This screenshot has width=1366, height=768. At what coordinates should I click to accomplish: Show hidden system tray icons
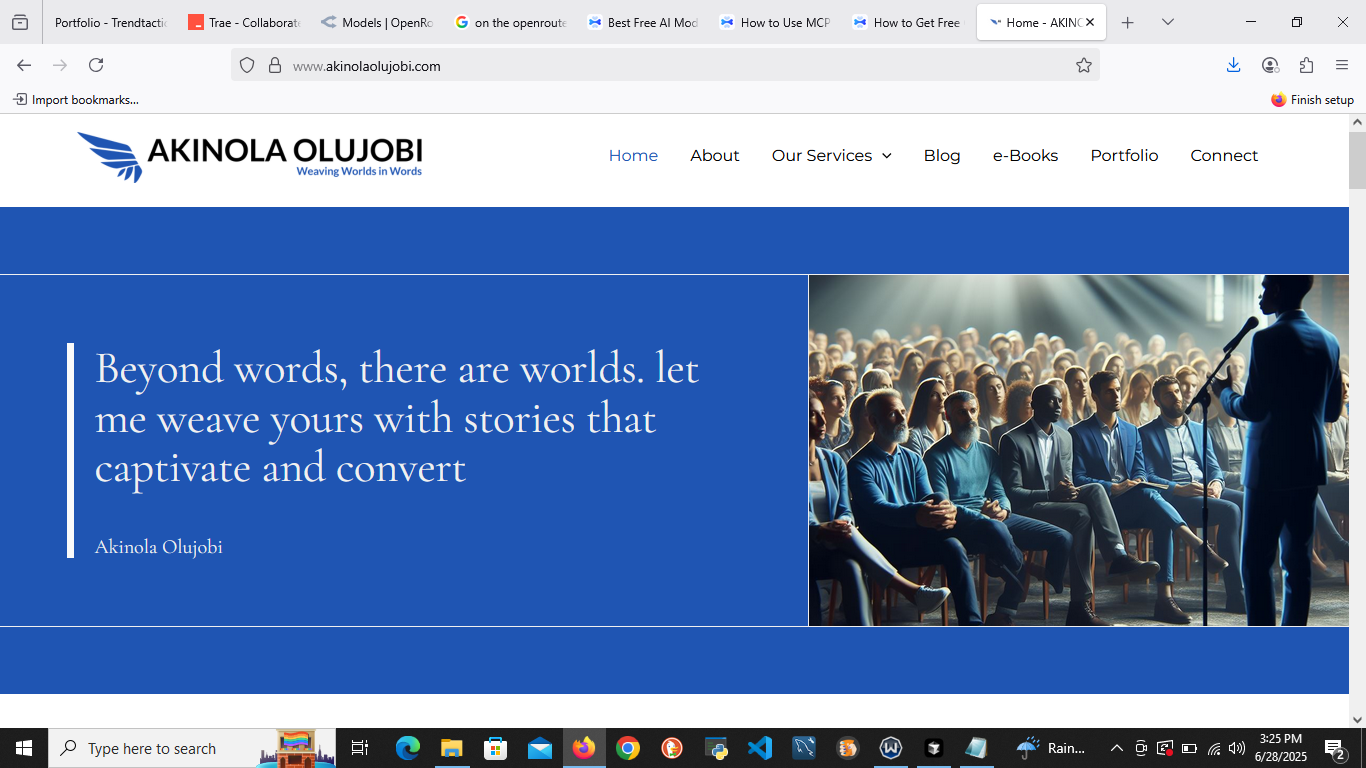coord(1117,748)
